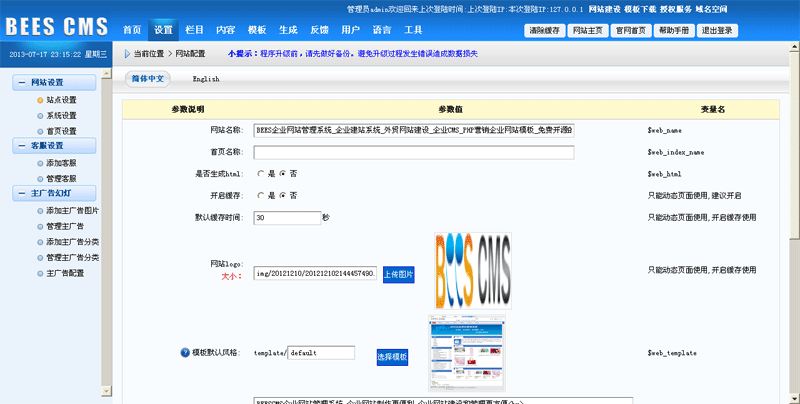Click the BEES CMS logo preview image
The image size is (800, 404).
(x=473, y=271)
